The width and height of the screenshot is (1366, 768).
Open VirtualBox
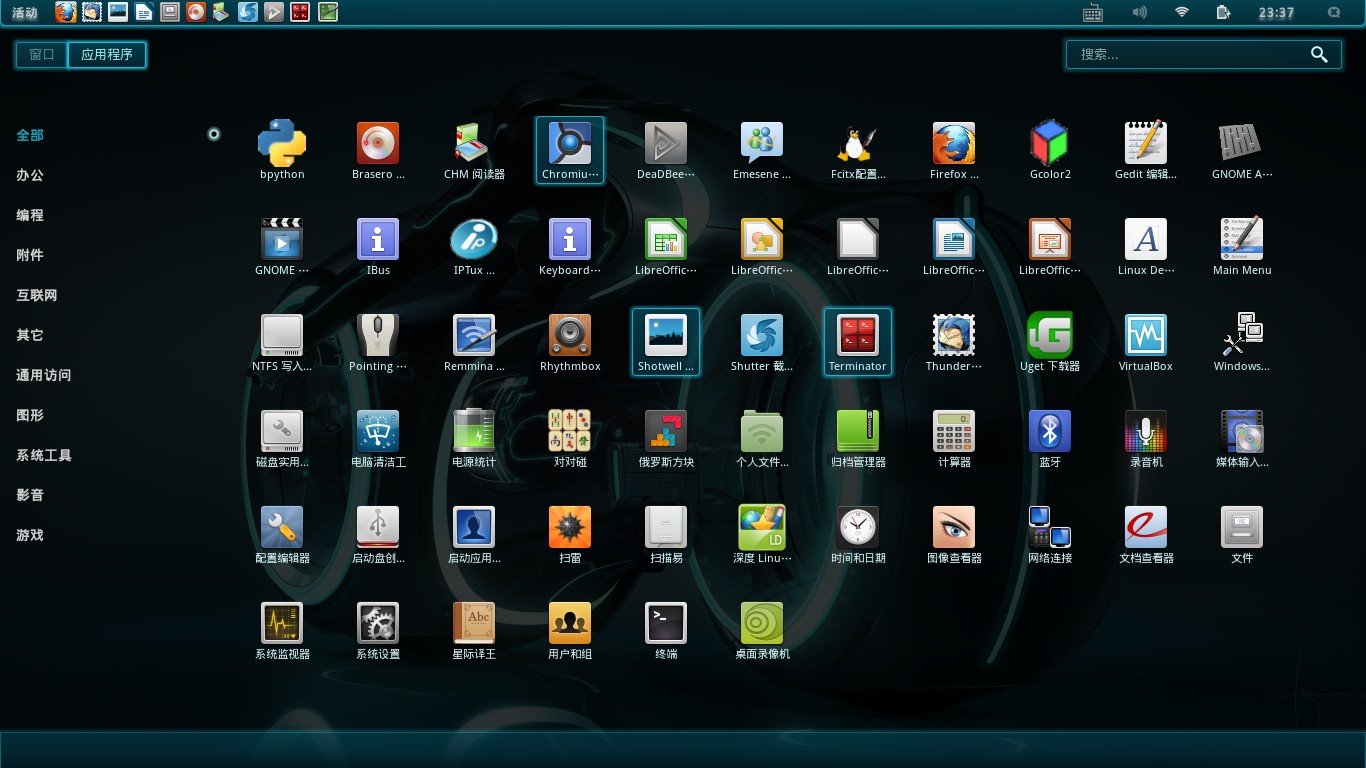tap(1146, 343)
